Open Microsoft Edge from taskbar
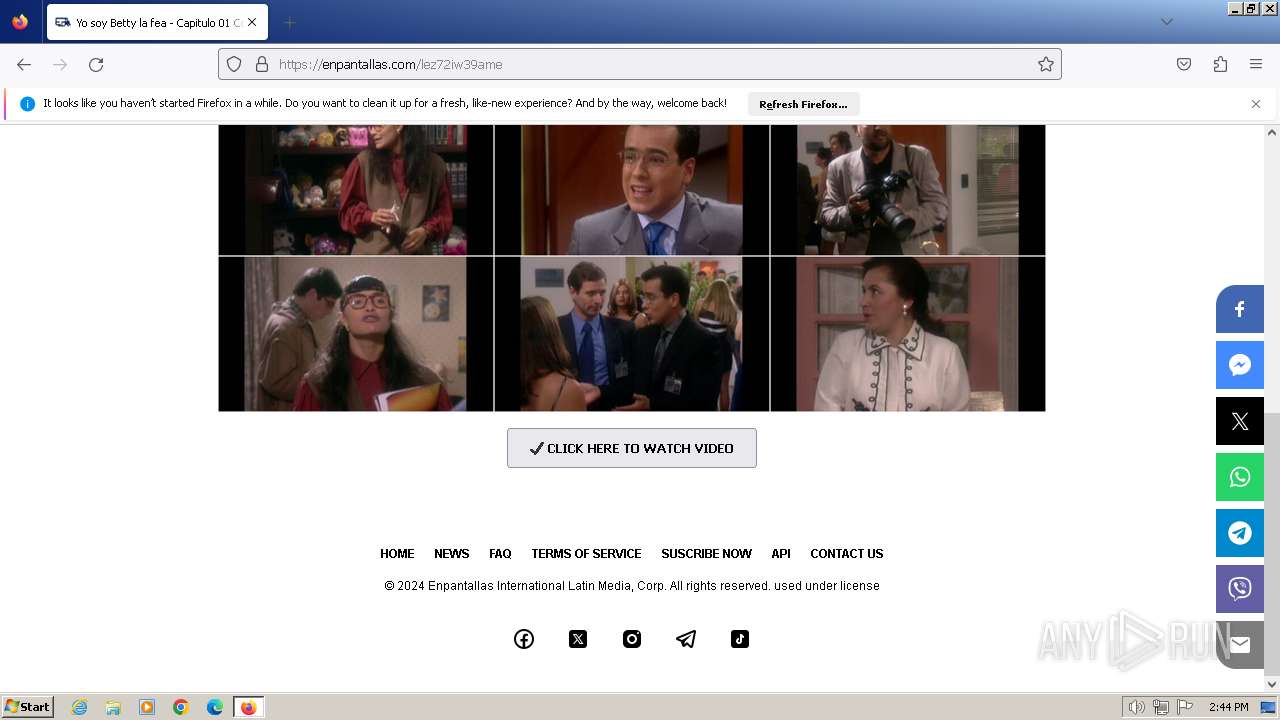 point(215,707)
